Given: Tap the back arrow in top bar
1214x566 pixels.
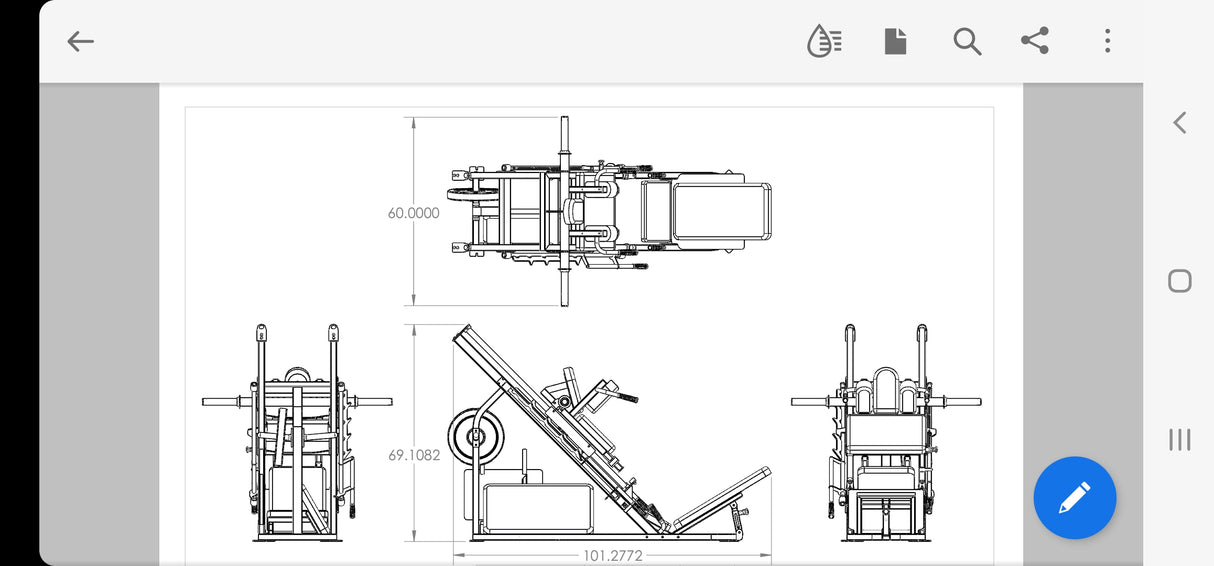Looking at the screenshot, I should (80, 41).
